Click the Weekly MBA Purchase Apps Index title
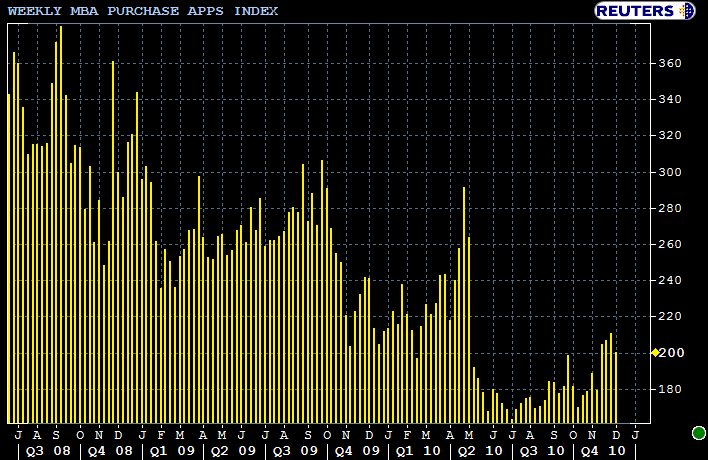The image size is (708, 460). click(x=143, y=11)
